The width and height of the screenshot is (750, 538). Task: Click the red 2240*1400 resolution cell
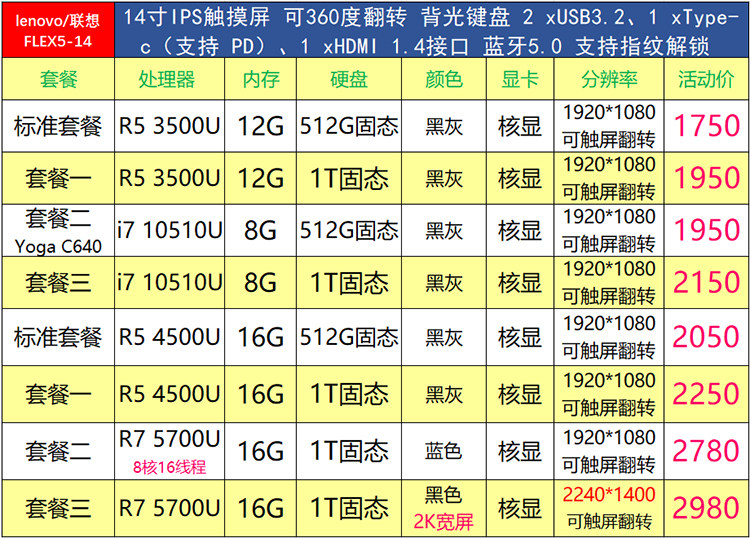(609, 508)
